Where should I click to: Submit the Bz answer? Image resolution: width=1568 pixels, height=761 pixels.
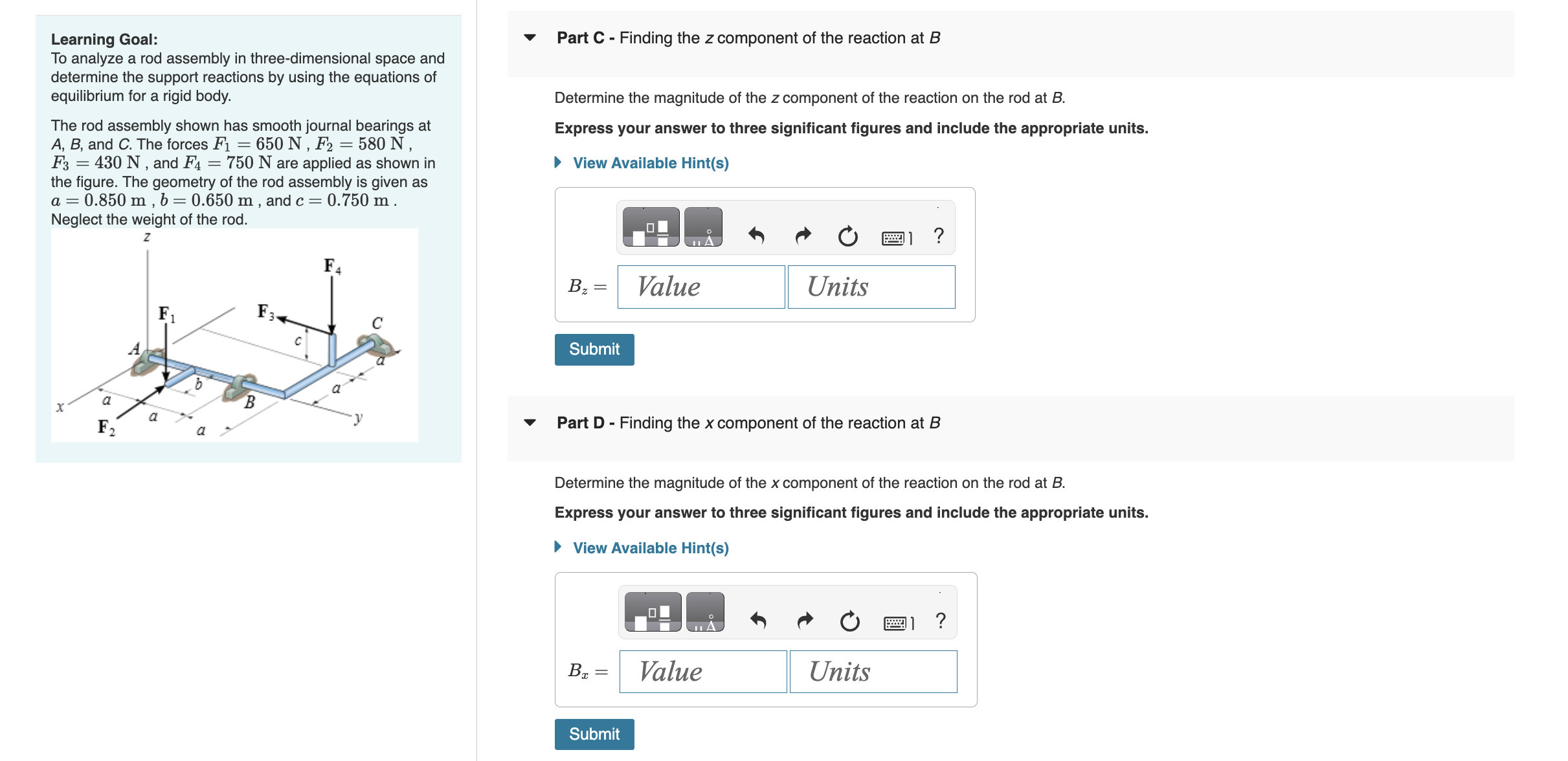point(594,349)
